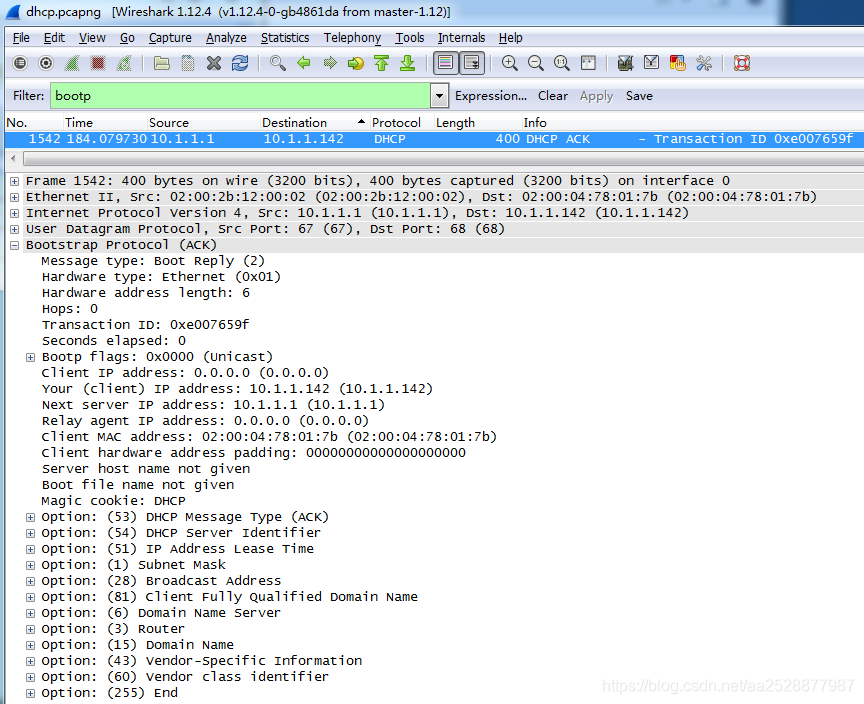Viewport: 864px width, 704px height.
Task: Open the Telephony menu
Action: (352, 37)
